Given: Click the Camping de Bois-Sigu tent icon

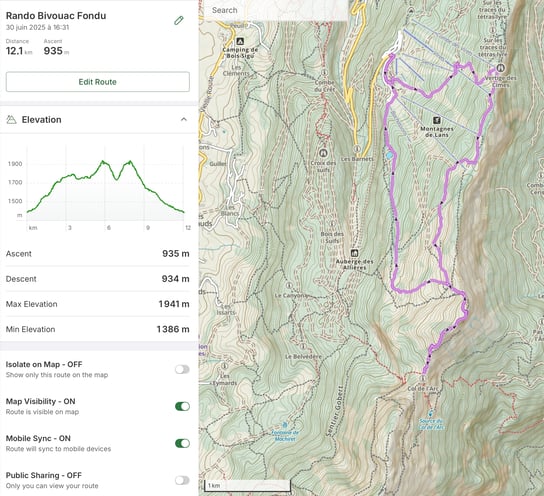Looking at the screenshot, I should point(239,42).
